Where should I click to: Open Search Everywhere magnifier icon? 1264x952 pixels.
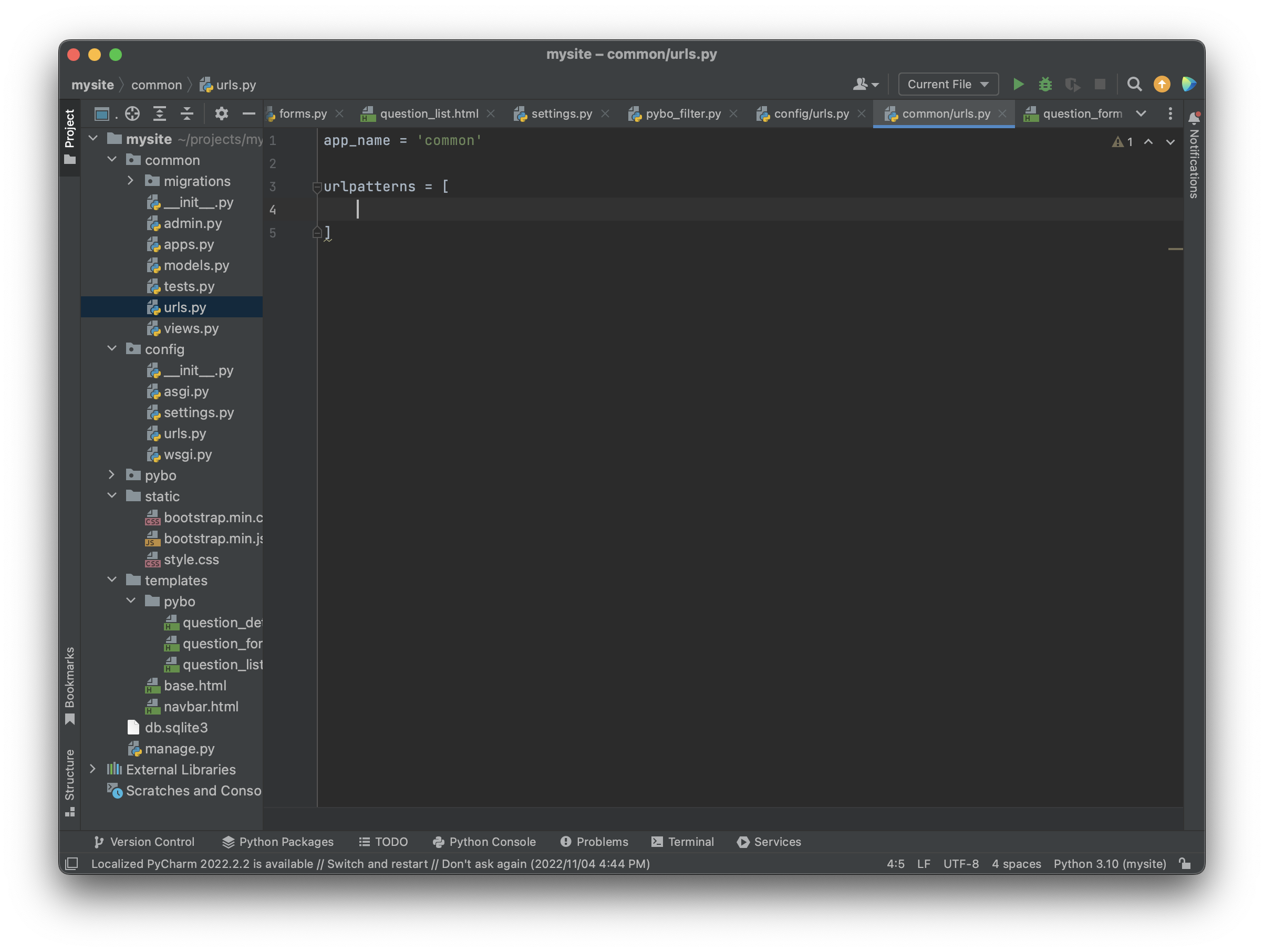(x=1134, y=85)
